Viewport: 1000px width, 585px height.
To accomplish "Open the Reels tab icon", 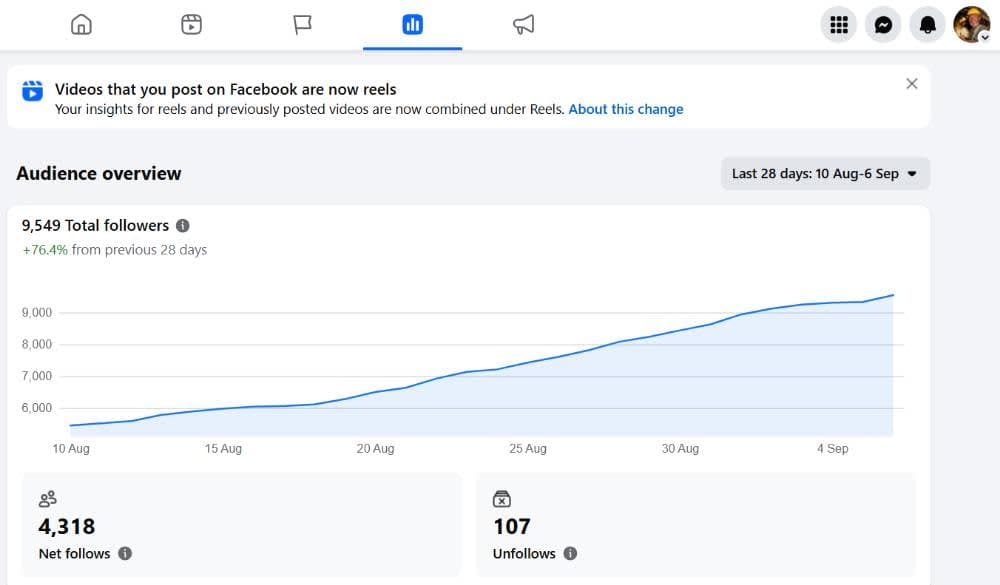I will coord(191,25).
